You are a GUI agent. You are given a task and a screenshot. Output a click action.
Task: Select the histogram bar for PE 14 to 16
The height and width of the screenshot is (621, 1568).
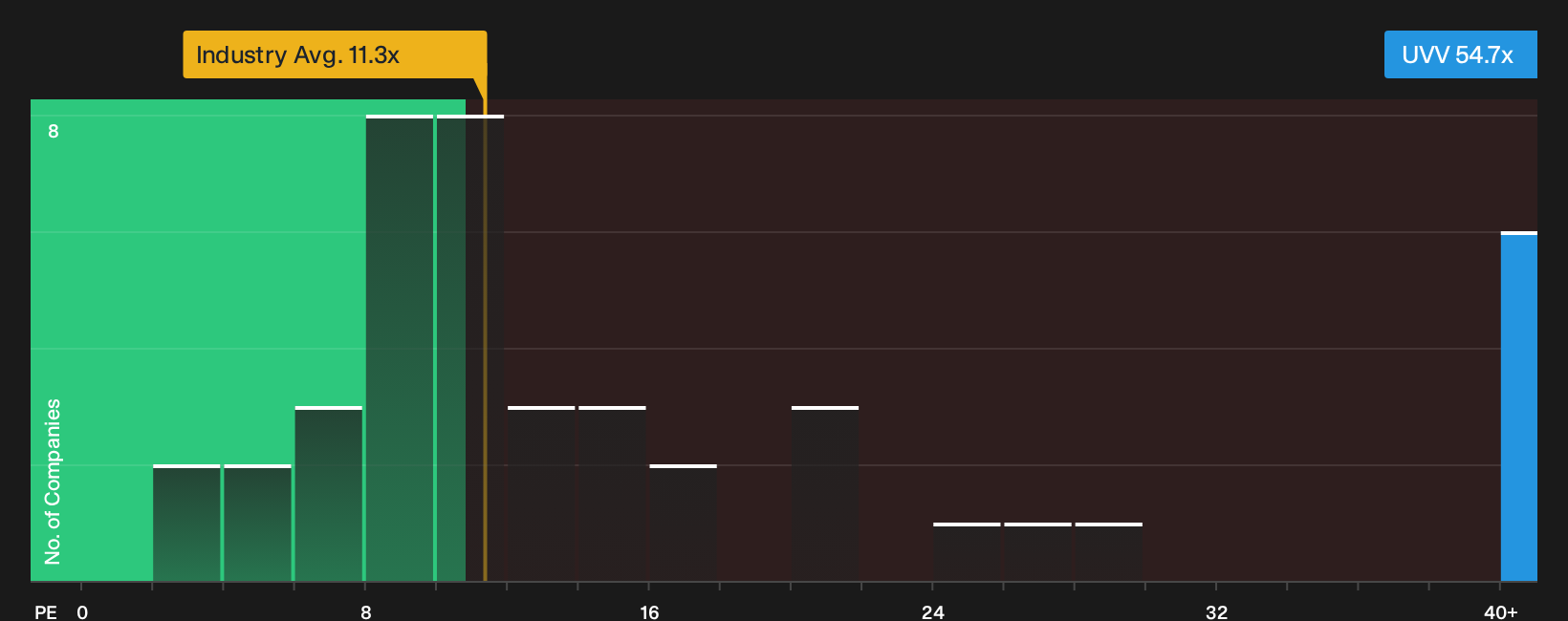[612, 494]
